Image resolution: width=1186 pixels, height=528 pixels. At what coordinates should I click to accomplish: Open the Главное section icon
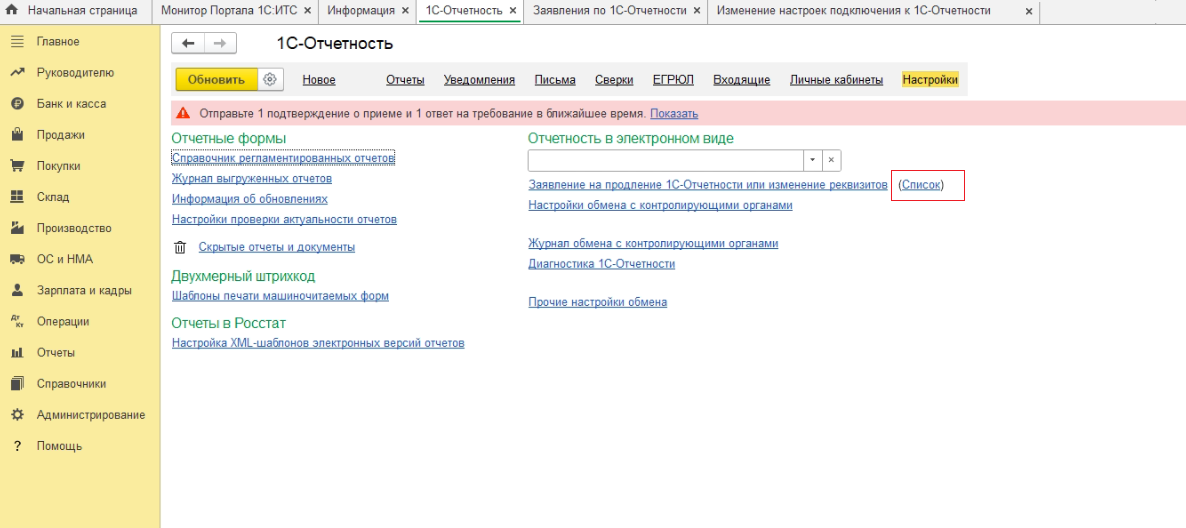[17, 42]
